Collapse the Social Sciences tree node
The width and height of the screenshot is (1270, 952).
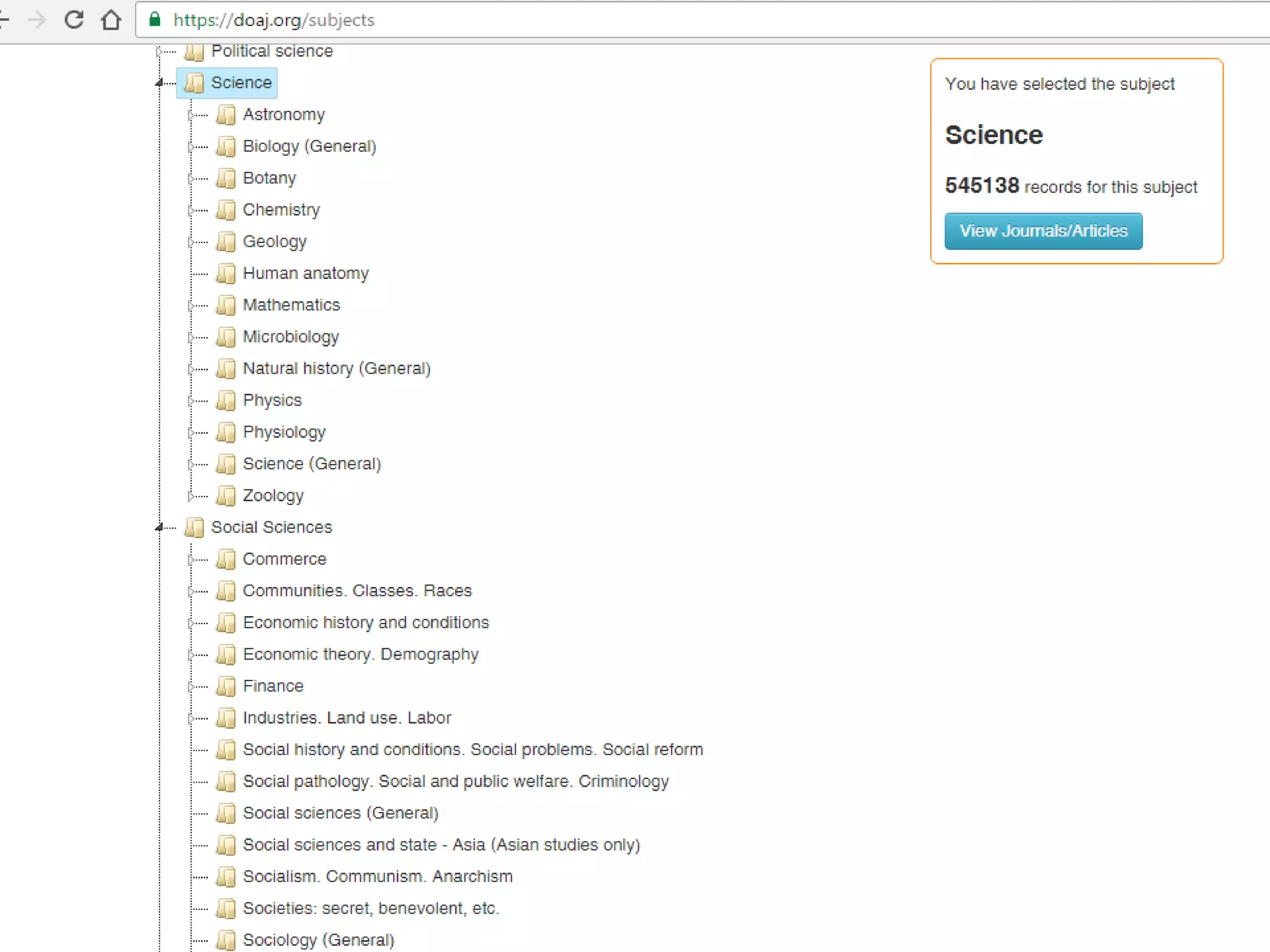[159, 527]
